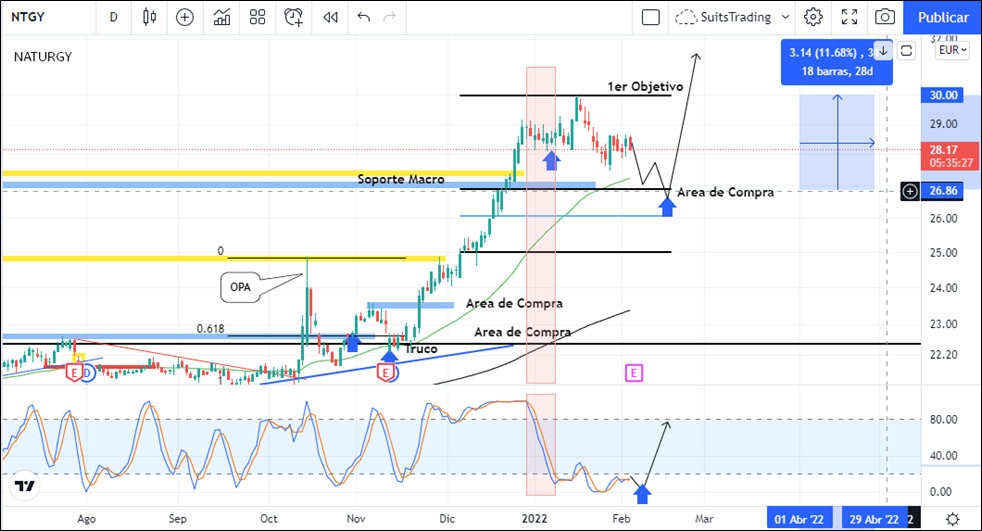This screenshot has width=982, height=531.
Task: Click the purple E earnings marker
Action: click(x=634, y=373)
